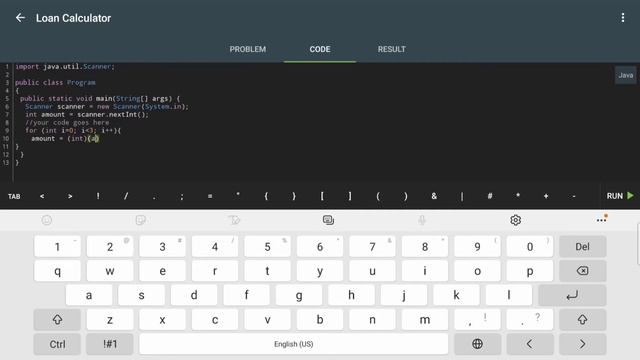Insert equals sign from symbol bar

tap(210, 196)
